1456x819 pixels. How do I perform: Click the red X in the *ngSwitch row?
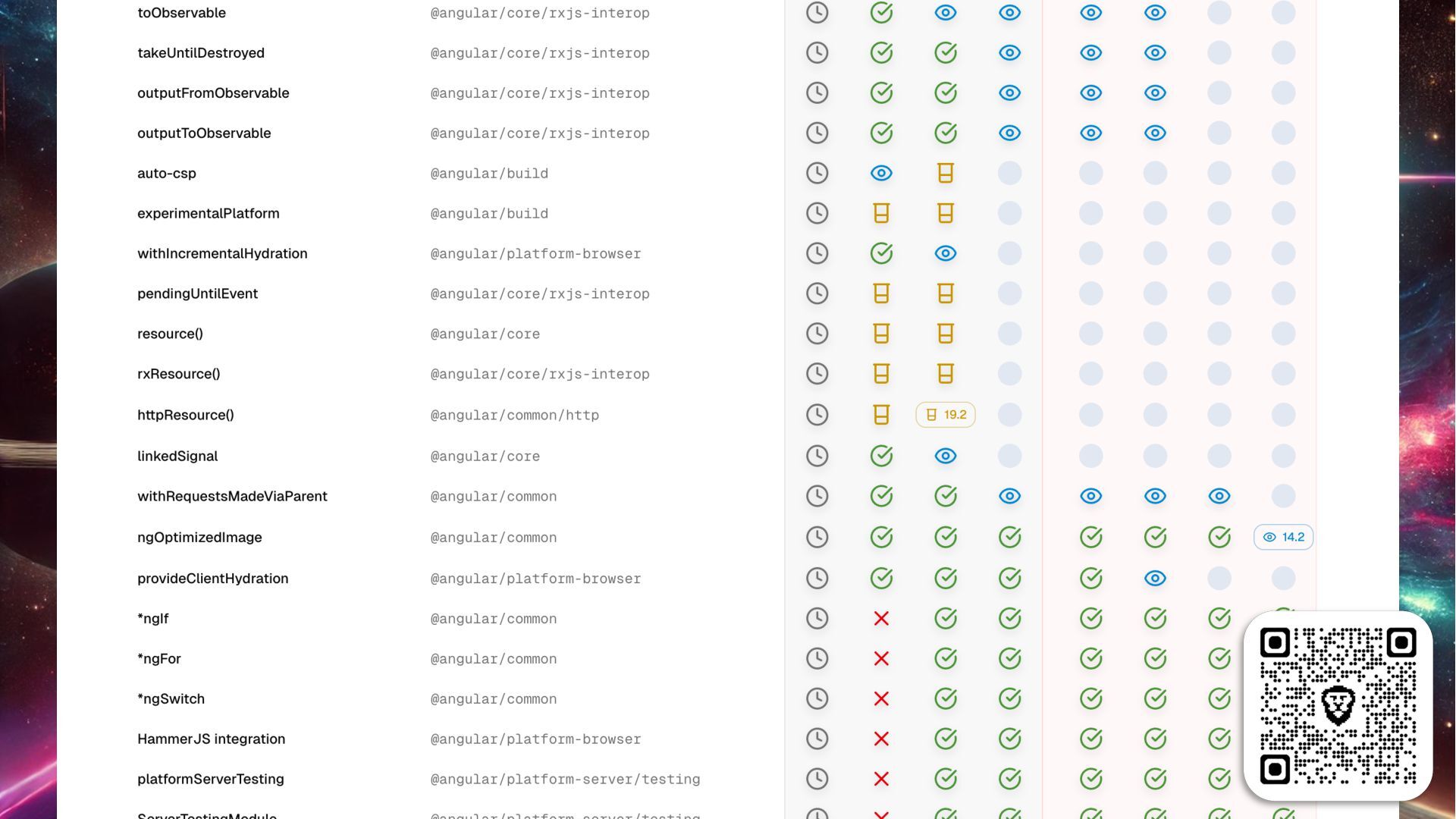click(881, 699)
